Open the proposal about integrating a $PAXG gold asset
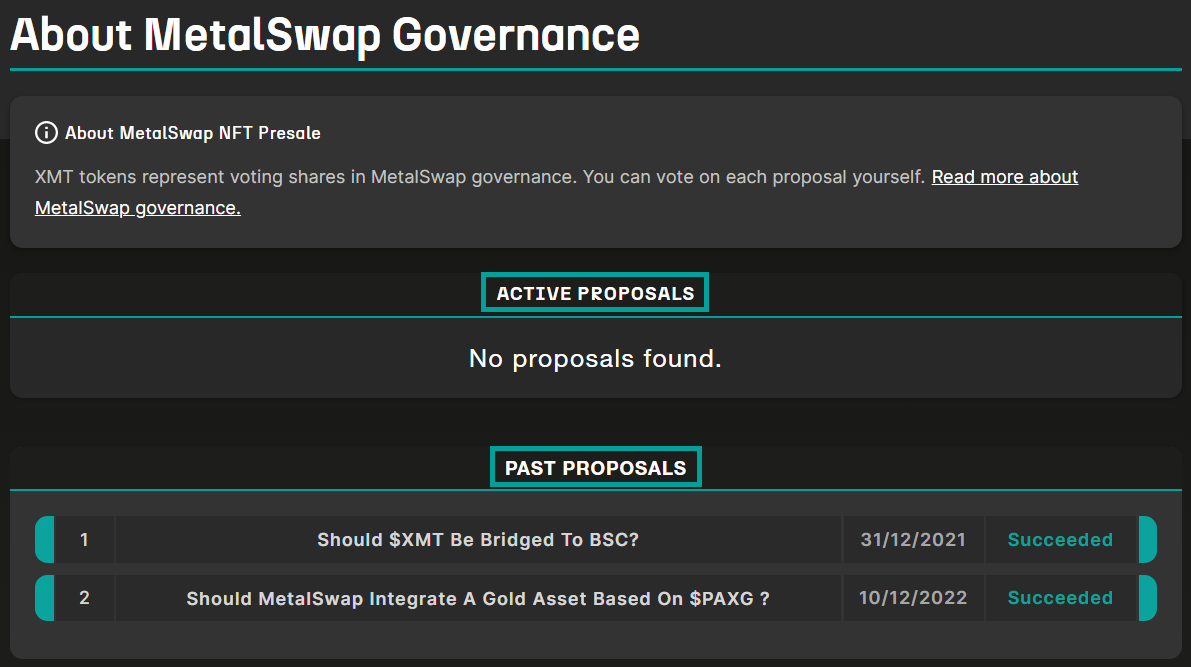The width and height of the screenshot is (1191, 667). click(x=478, y=598)
